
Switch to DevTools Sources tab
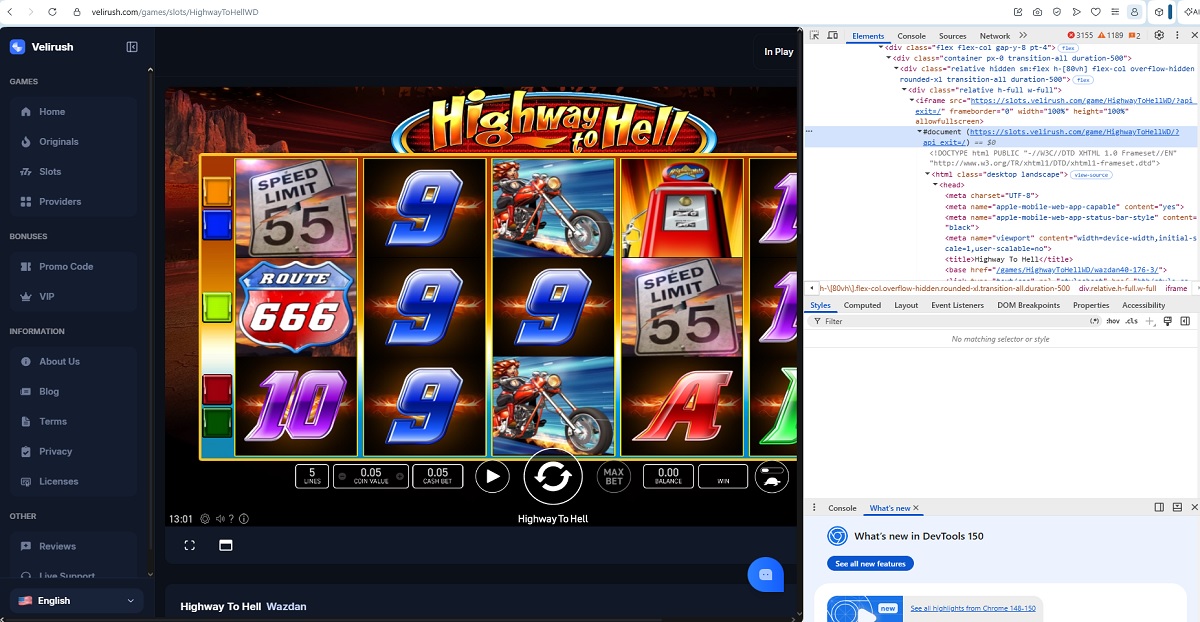[952, 36]
